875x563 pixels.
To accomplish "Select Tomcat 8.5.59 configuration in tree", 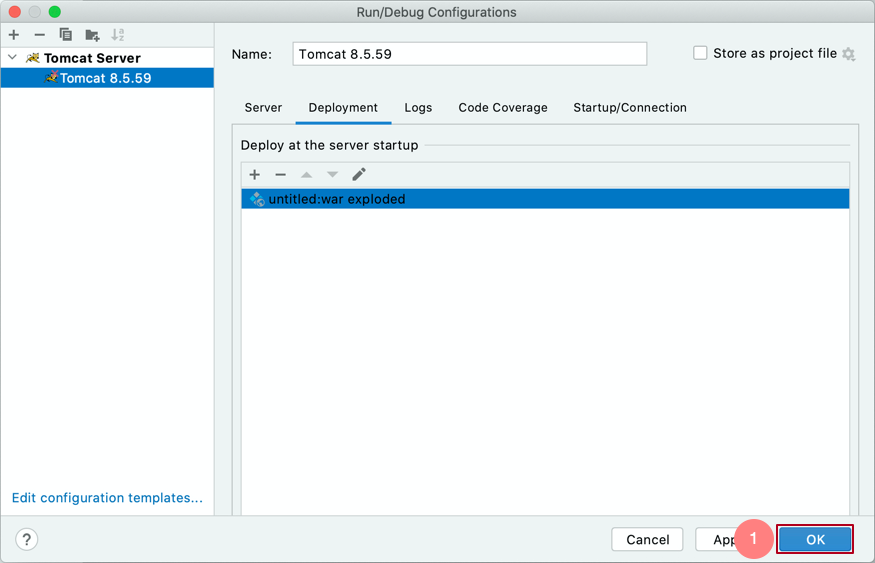I will (x=107, y=78).
